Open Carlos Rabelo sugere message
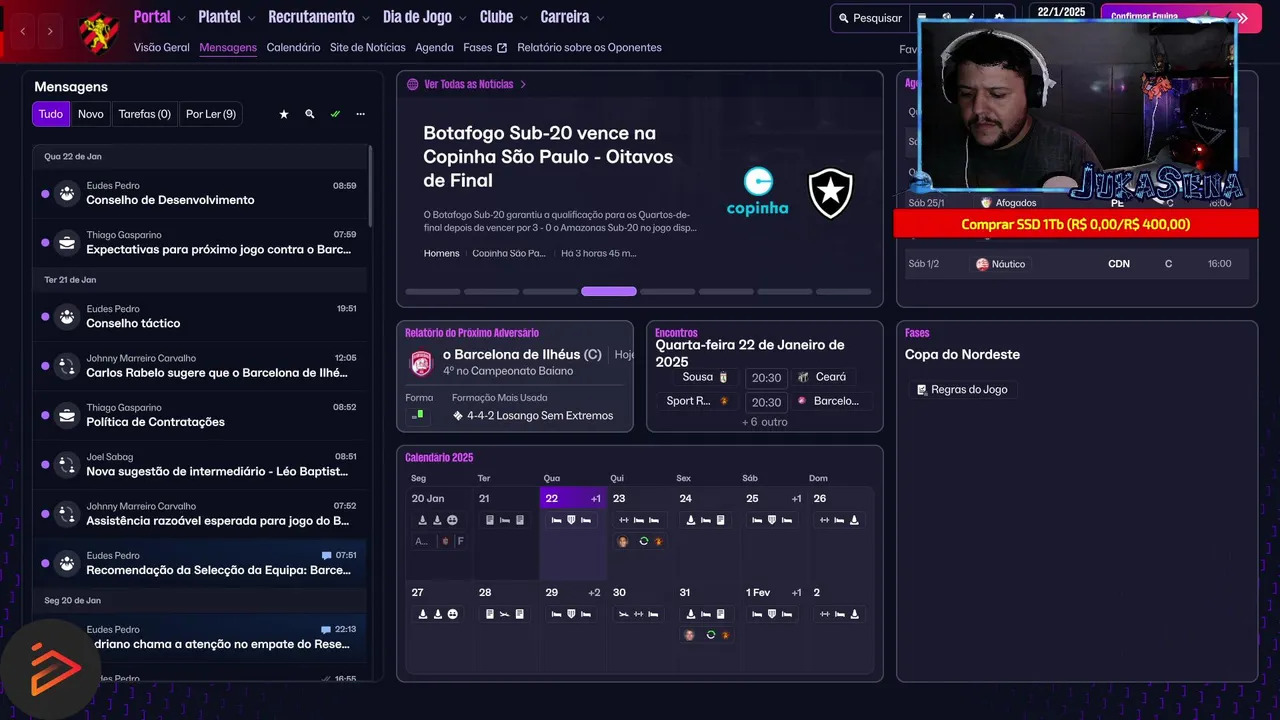 [x=200, y=365]
